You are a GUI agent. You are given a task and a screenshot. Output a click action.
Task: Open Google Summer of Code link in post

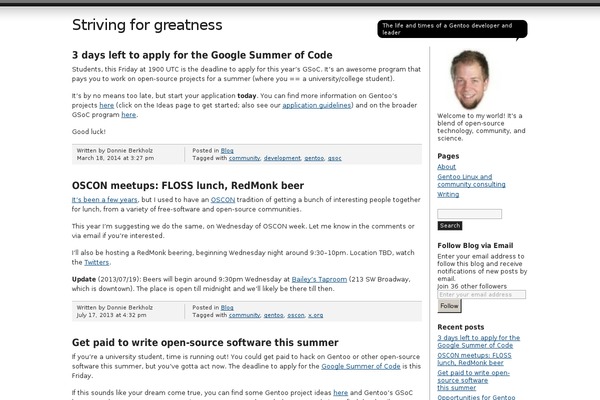coord(361,366)
